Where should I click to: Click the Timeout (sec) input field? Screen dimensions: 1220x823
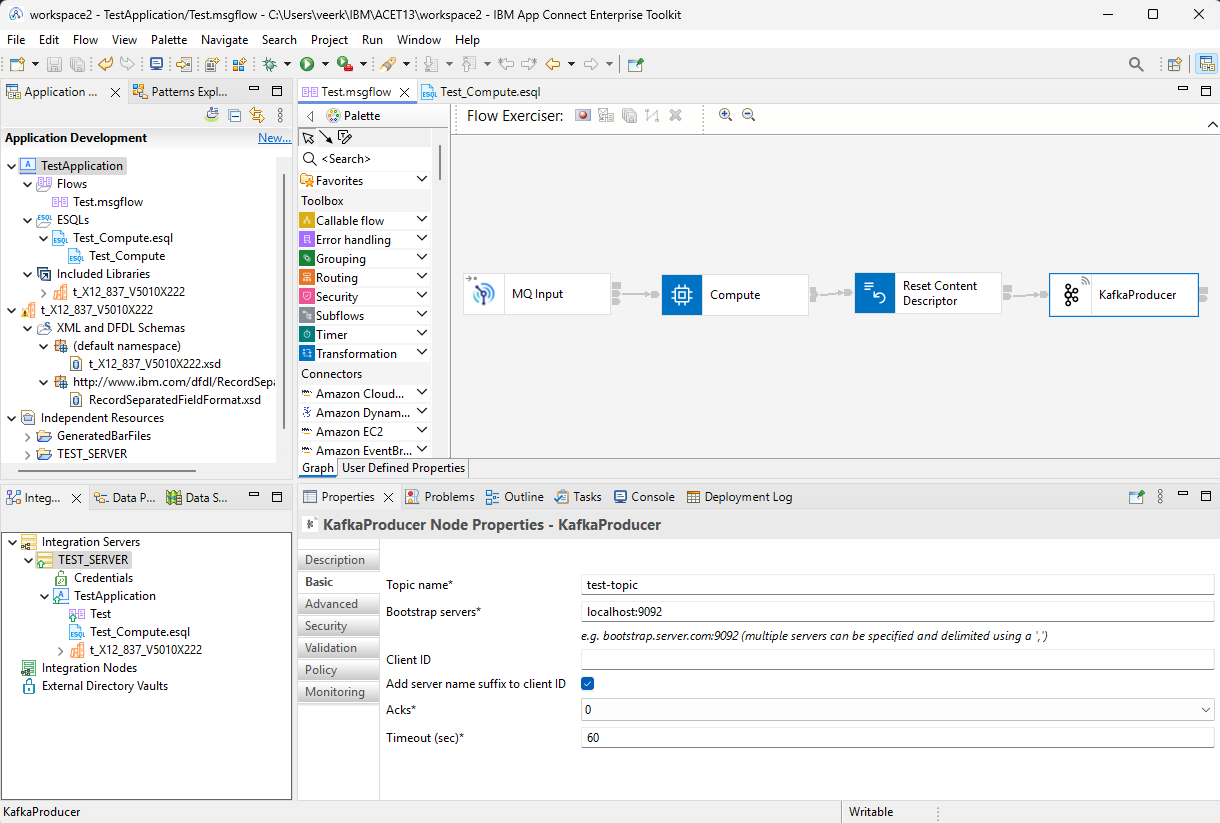[897, 738]
